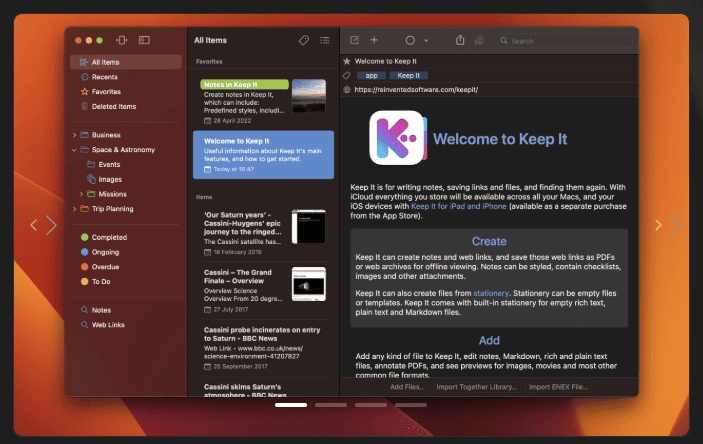Expand the Business folder chevron
The height and width of the screenshot is (444, 703).
pos(74,135)
